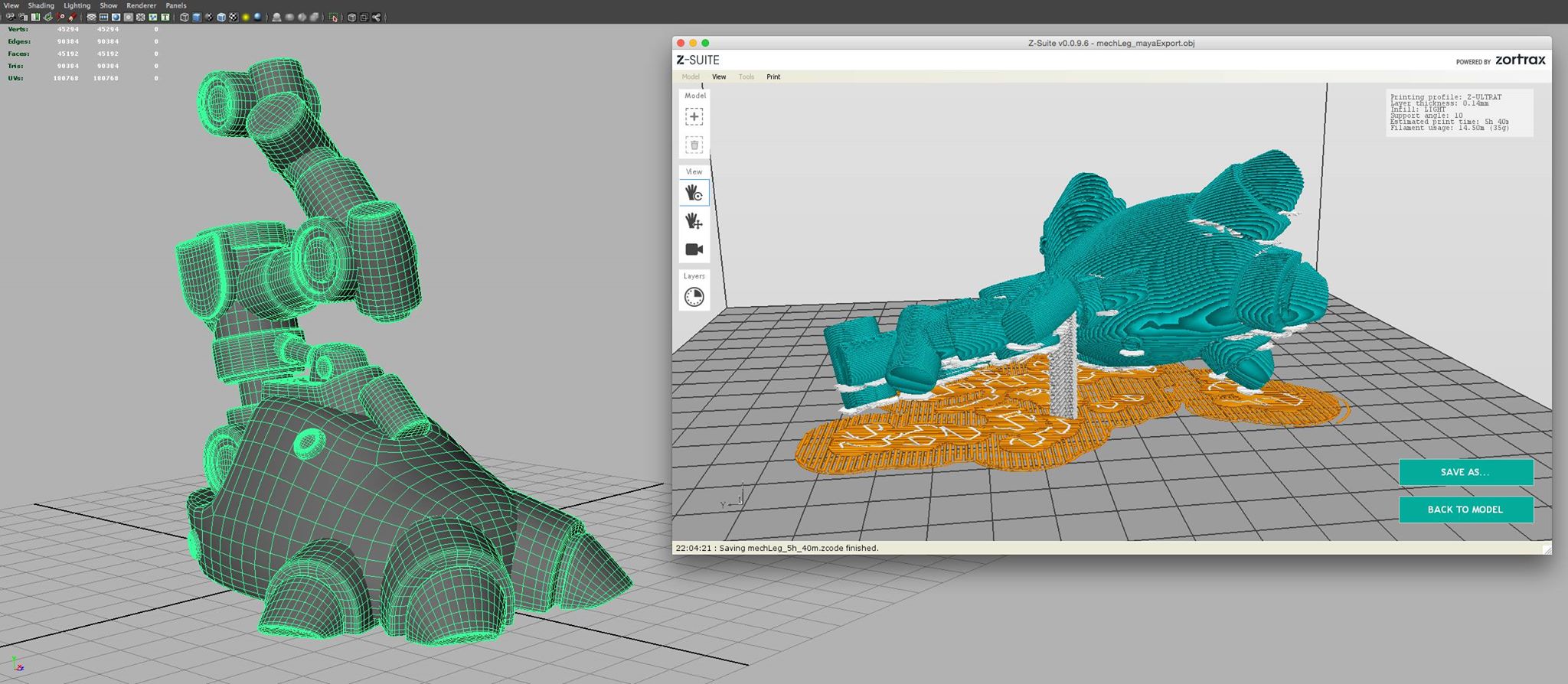The height and width of the screenshot is (684, 1568).
Task: Click the delete model trash icon
Action: coord(694,145)
